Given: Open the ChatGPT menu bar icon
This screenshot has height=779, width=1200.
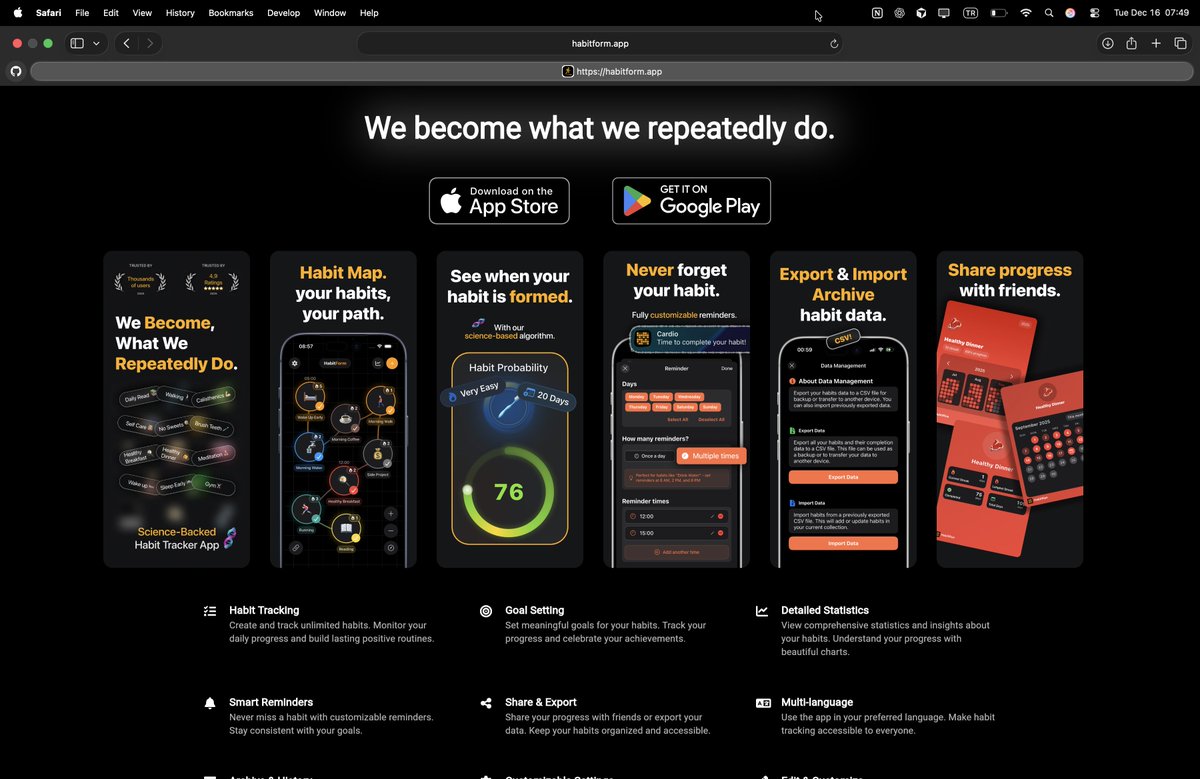Looking at the screenshot, I should pyautogui.click(x=899, y=13).
